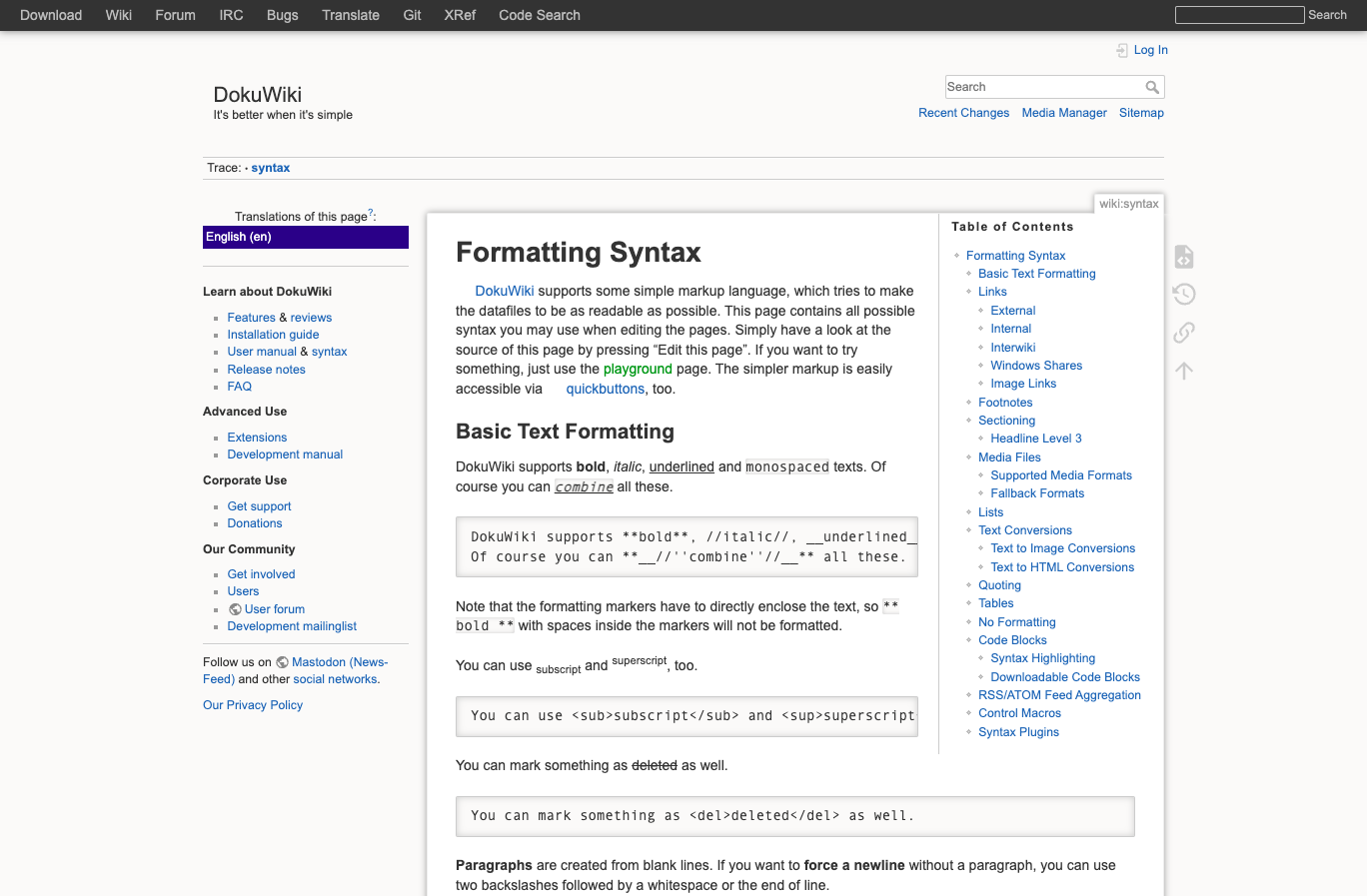Viewport: 1367px width, 896px height.
Task: Open Bugs in the top navigation
Action: 283,15
